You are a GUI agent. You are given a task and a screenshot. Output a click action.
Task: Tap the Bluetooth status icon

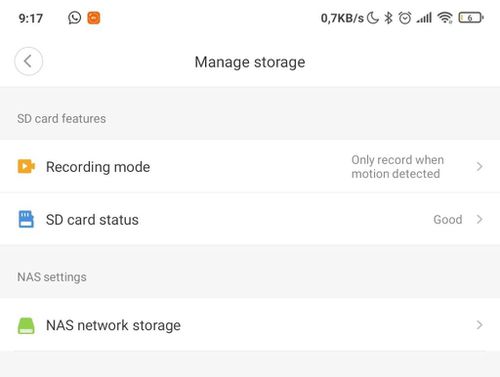tap(388, 18)
